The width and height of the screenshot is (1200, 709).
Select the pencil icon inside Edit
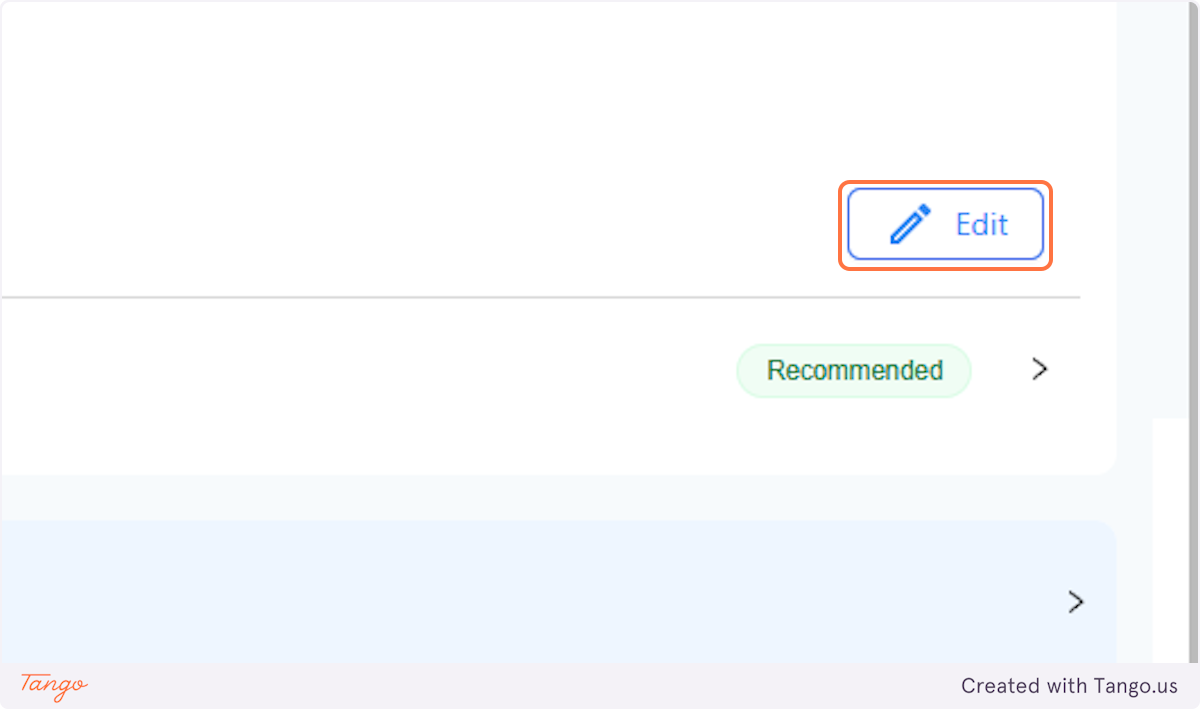pyautogui.click(x=910, y=224)
